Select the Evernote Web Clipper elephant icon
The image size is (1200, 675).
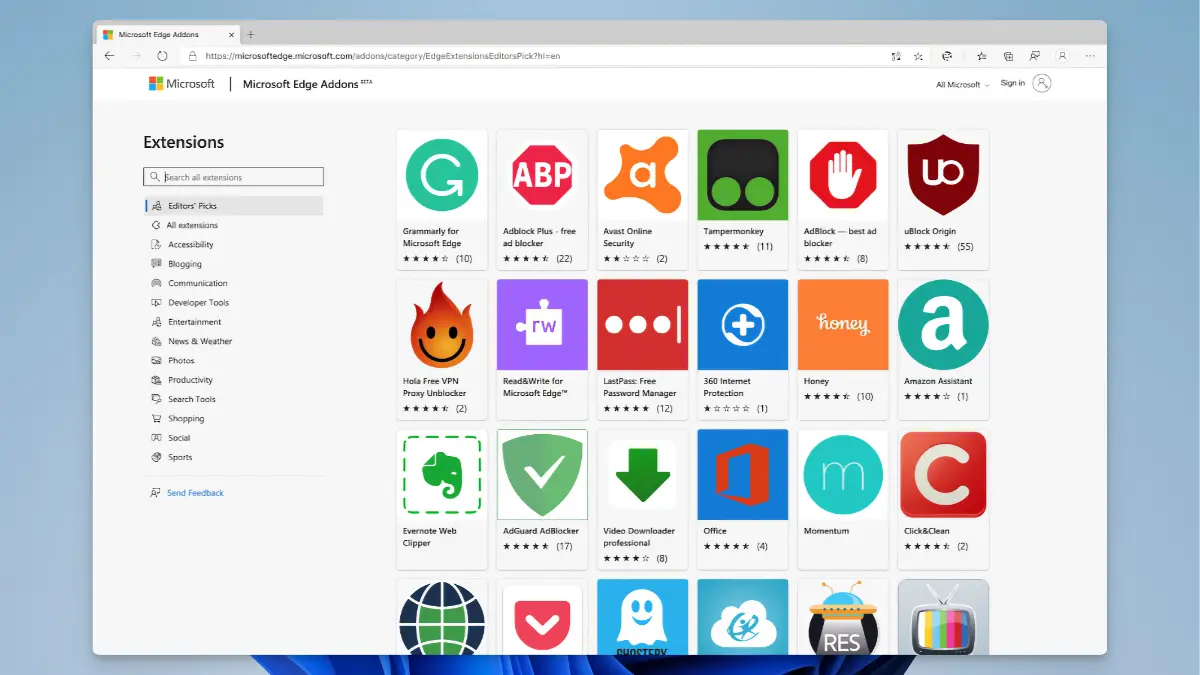tap(442, 475)
